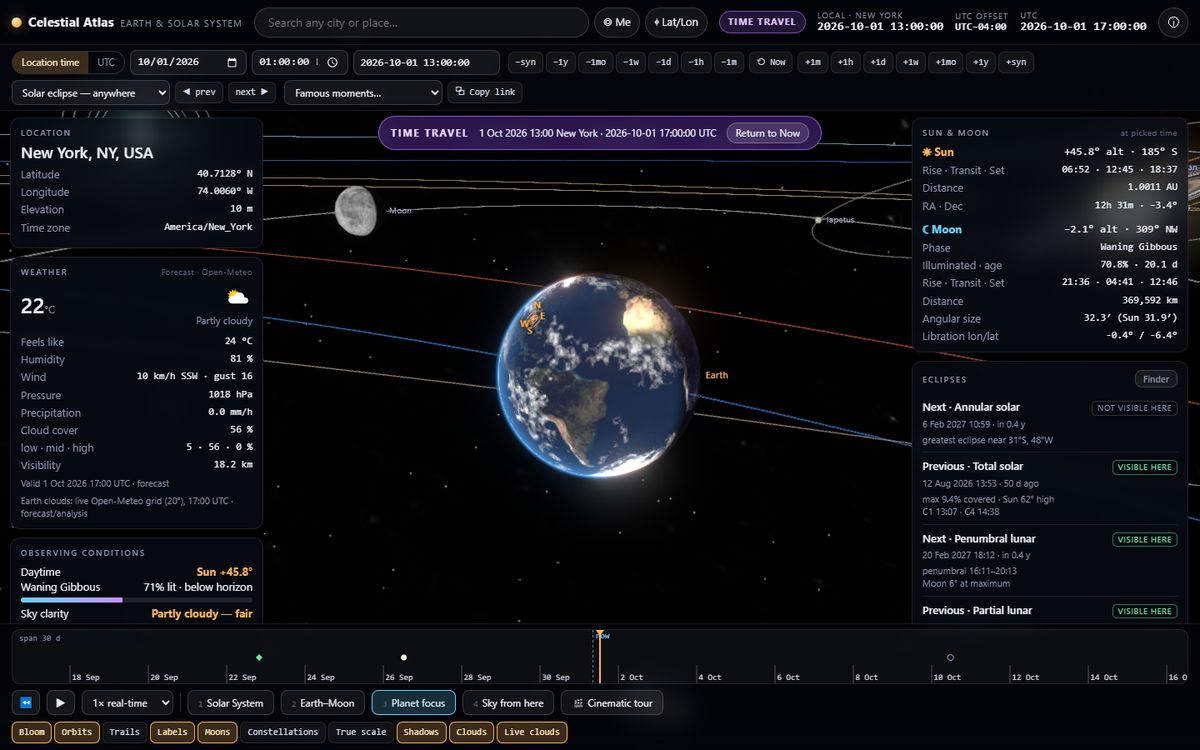Screen dimensions: 1200x750
Task: Step forward one year (+1y)
Action: coord(980,62)
